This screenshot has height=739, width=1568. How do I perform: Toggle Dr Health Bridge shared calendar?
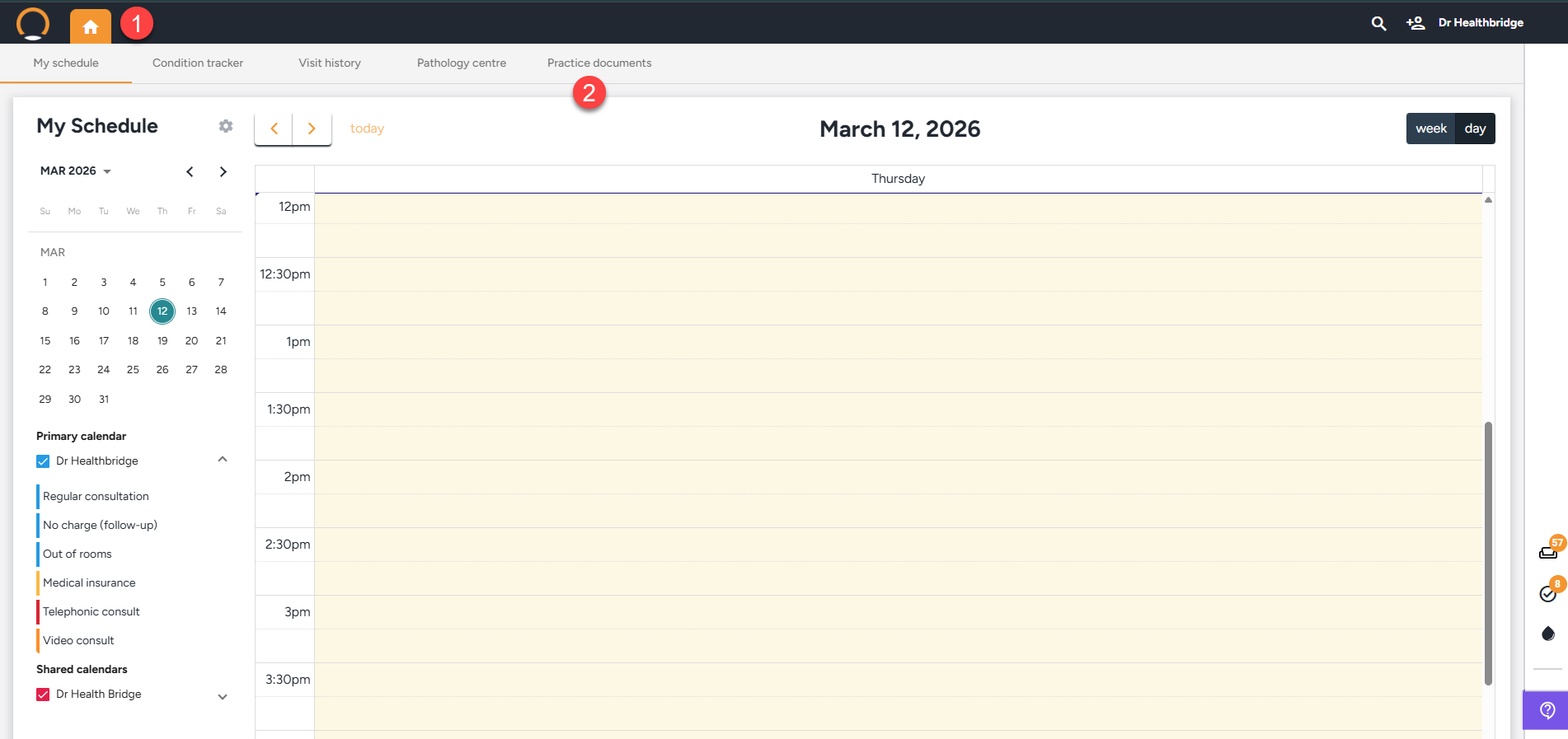[43, 695]
